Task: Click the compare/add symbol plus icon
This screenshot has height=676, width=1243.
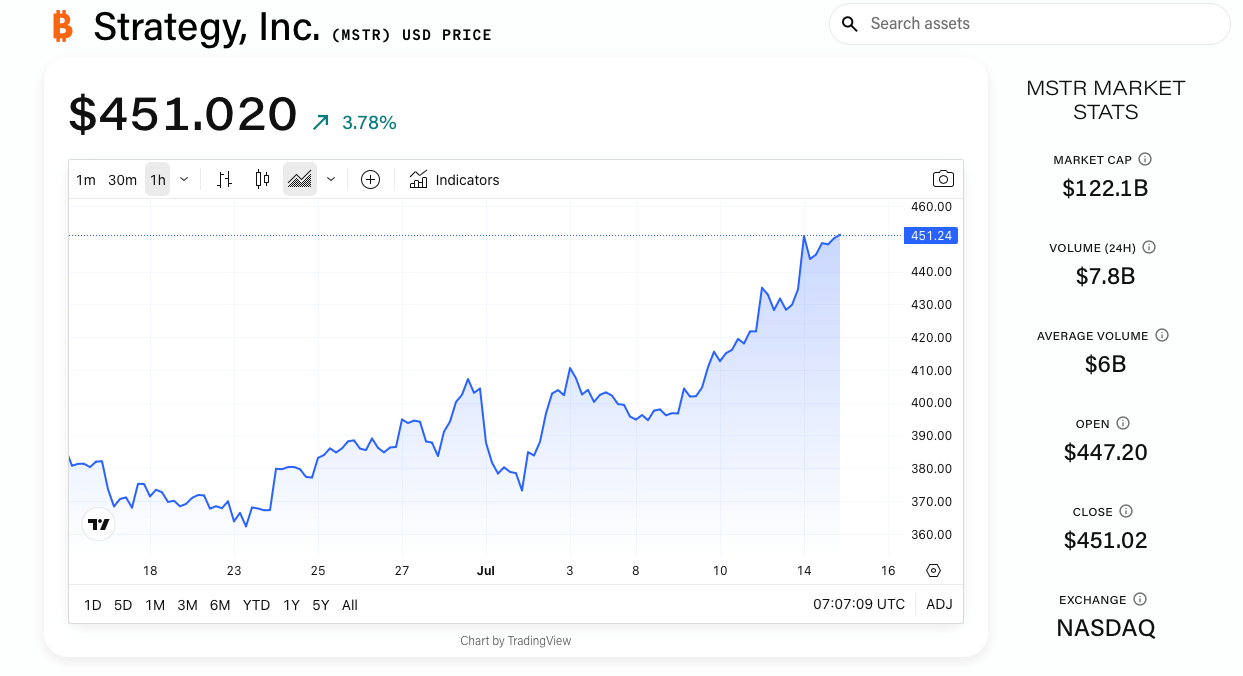Action: coord(370,180)
